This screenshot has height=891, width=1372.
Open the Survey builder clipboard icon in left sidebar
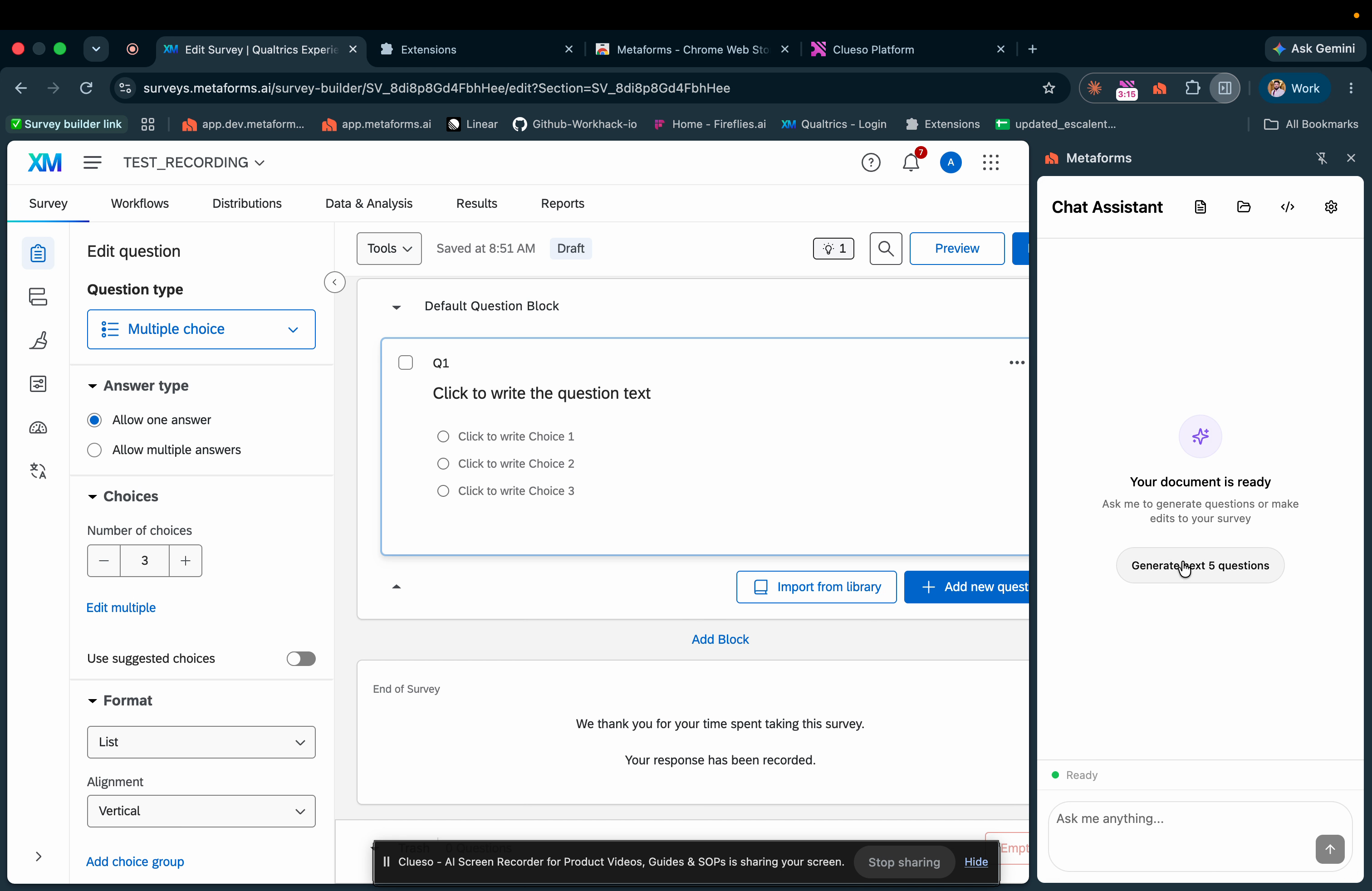38,253
